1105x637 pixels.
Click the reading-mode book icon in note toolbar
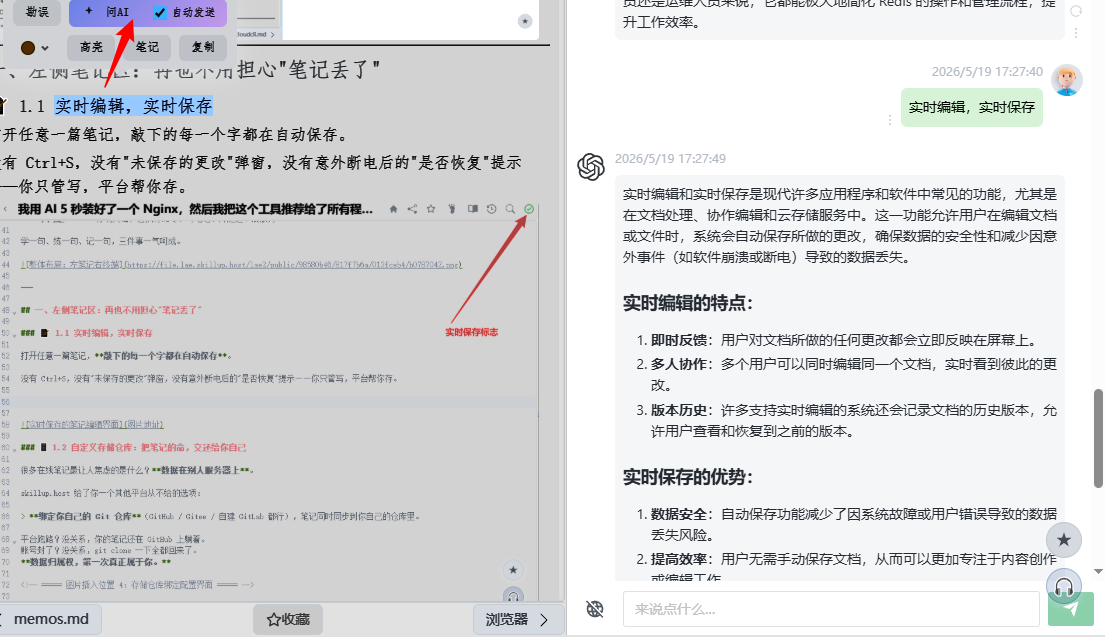tap(472, 209)
